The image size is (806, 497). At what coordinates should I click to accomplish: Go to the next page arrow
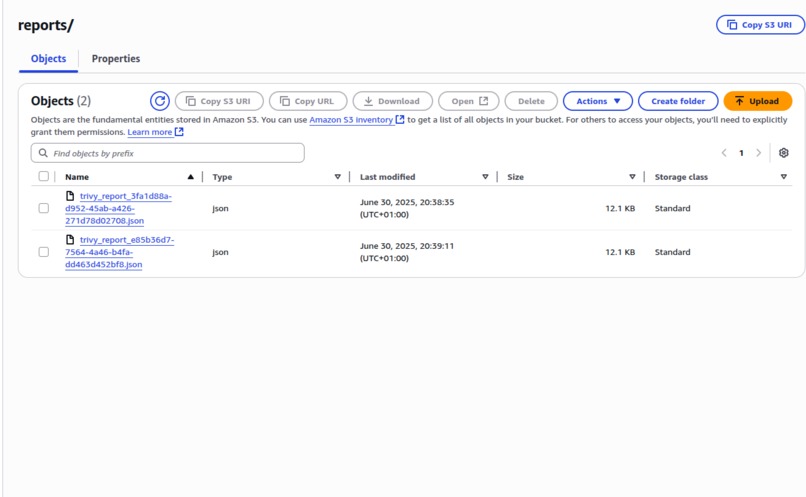tap(758, 153)
